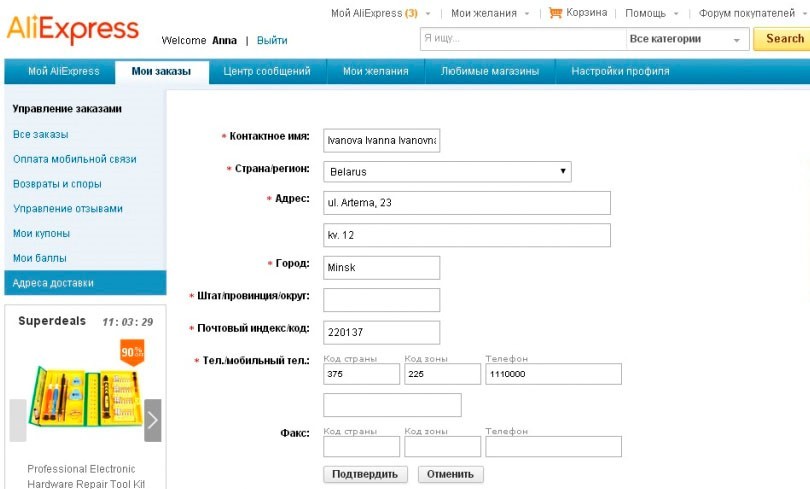Image resolution: width=810 pixels, height=489 pixels.
Task: Open the Центр сообщений tab
Action: (267, 71)
